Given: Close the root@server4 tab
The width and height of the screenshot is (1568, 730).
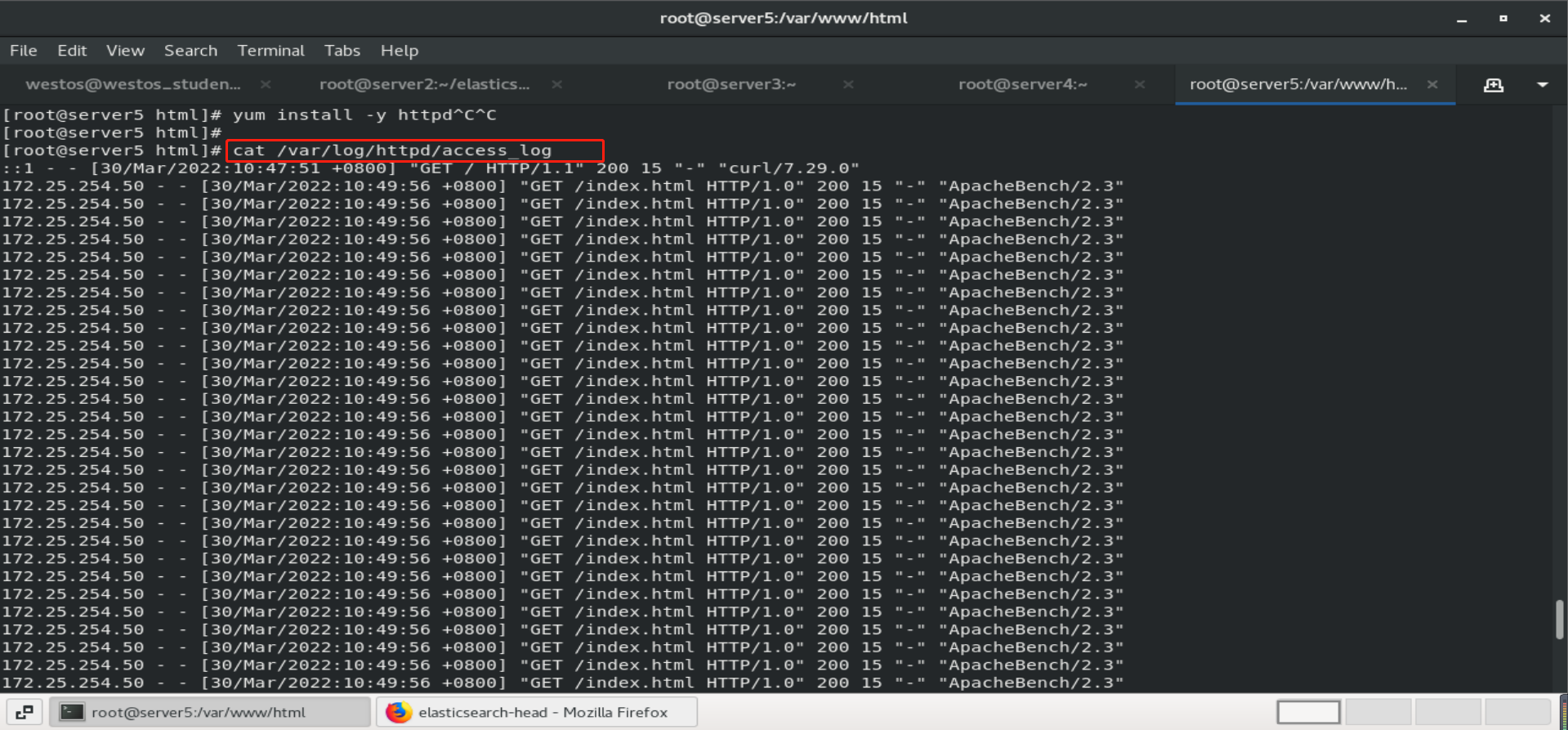Looking at the screenshot, I should pyautogui.click(x=1139, y=84).
